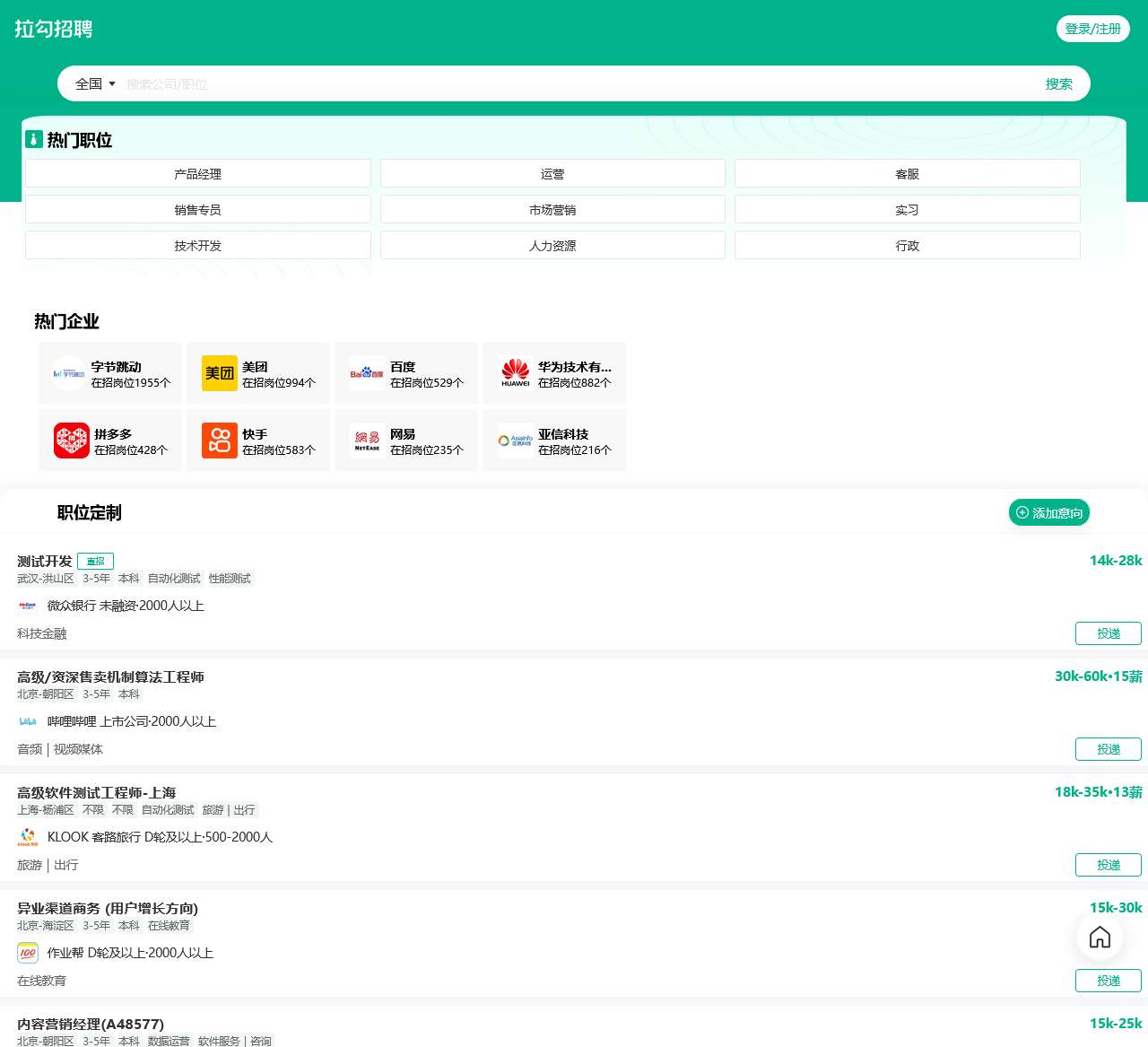Click the 登录/注册 login button
Screen dimensions: 1148x1047
pos(1092,29)
